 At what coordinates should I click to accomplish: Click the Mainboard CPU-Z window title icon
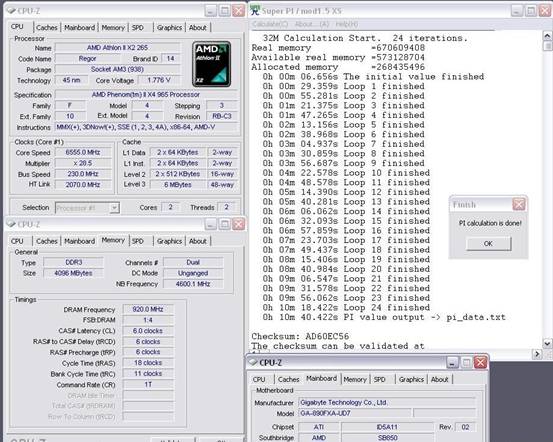coord(253,362)
